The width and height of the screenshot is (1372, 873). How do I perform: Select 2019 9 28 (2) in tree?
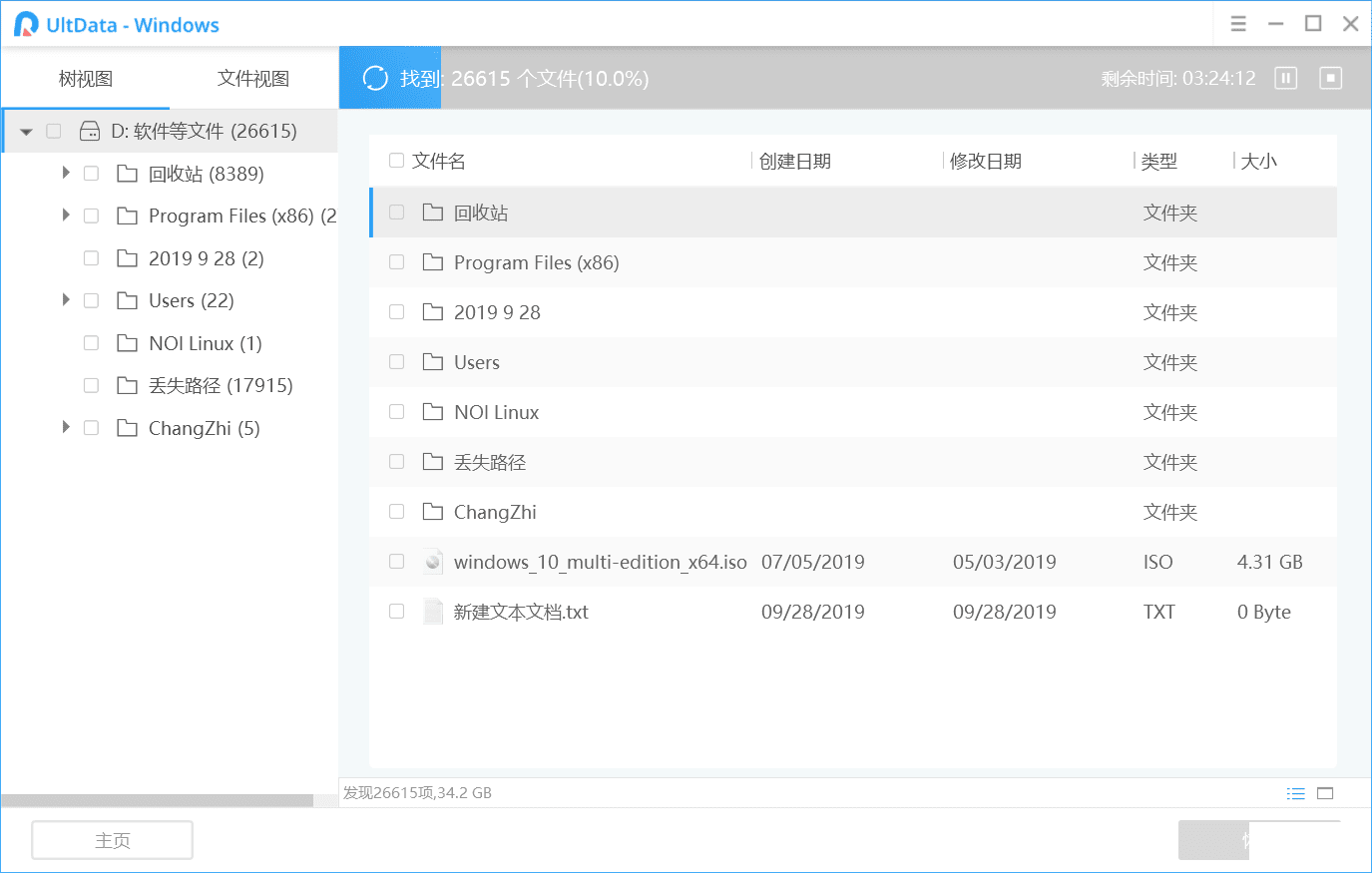coord(206,258)
